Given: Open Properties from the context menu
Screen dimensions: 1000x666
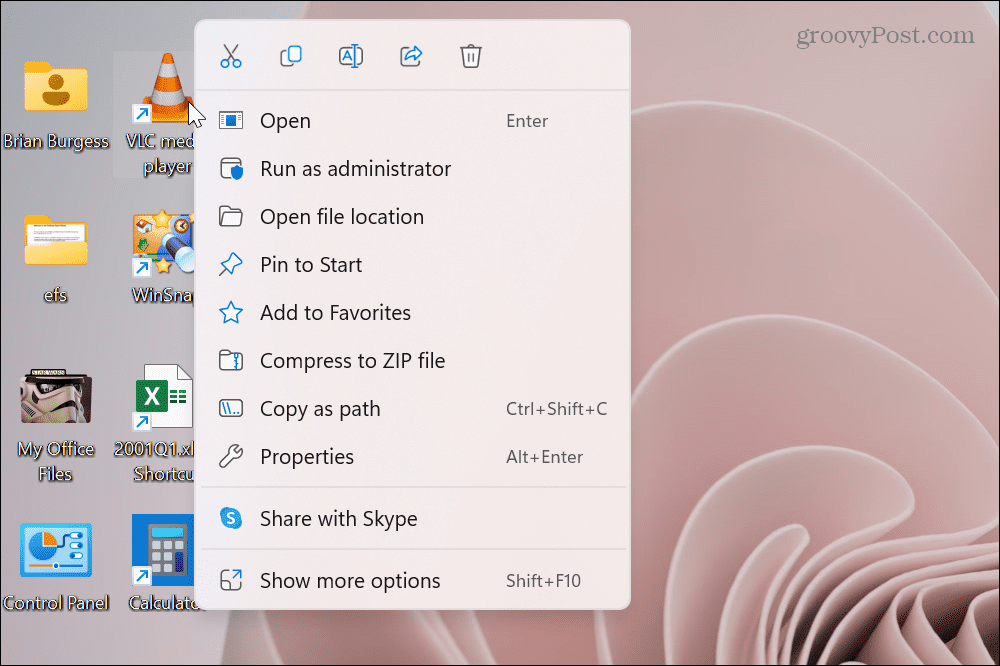Looking at the screenshot, I should pyautogui.click(x=413, y=457).
